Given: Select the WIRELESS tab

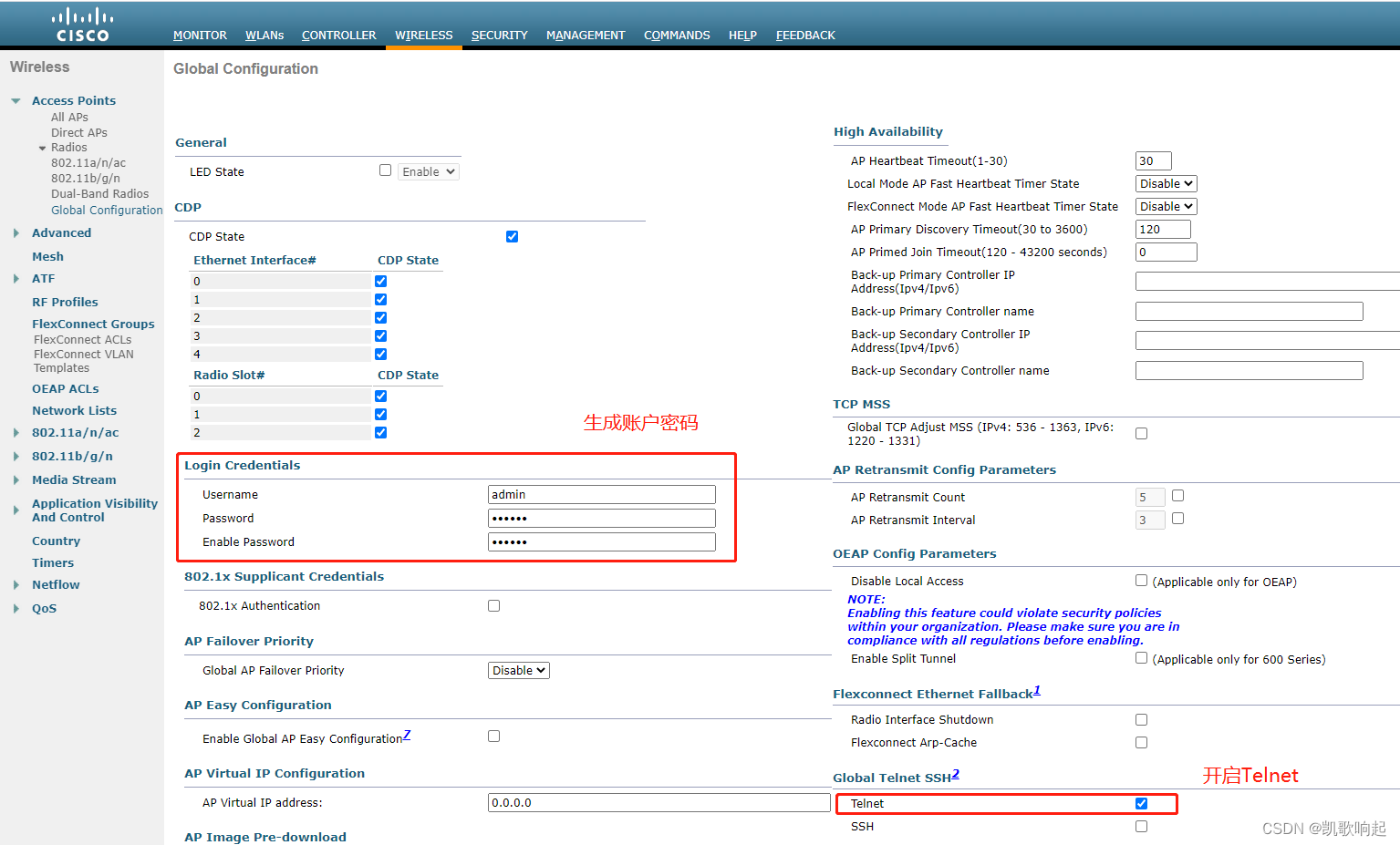Looking at the screenshot, I should click(x=423, y=36).
